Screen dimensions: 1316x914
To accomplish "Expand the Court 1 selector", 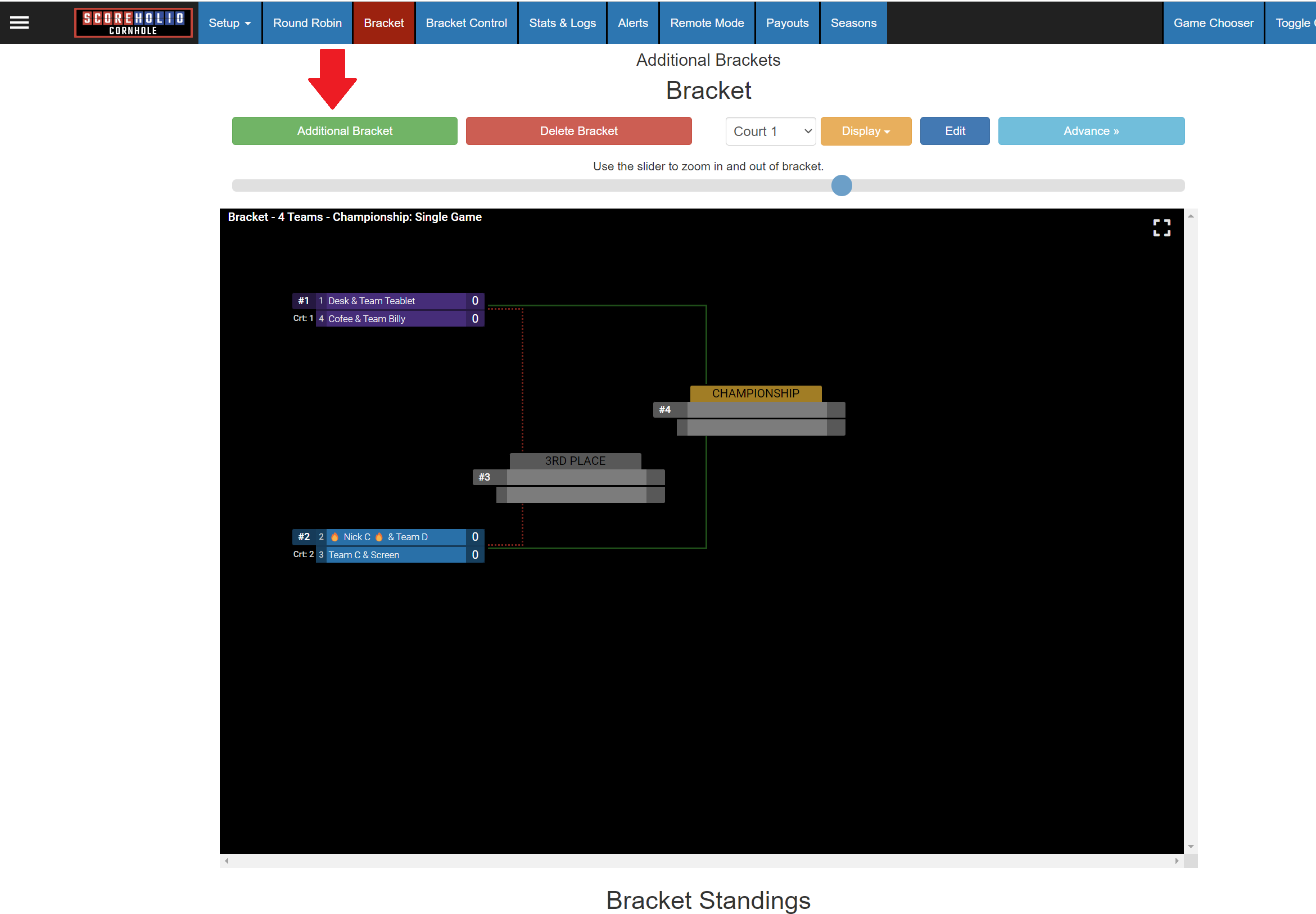I will pyautogui.click(x=770, y=131).
